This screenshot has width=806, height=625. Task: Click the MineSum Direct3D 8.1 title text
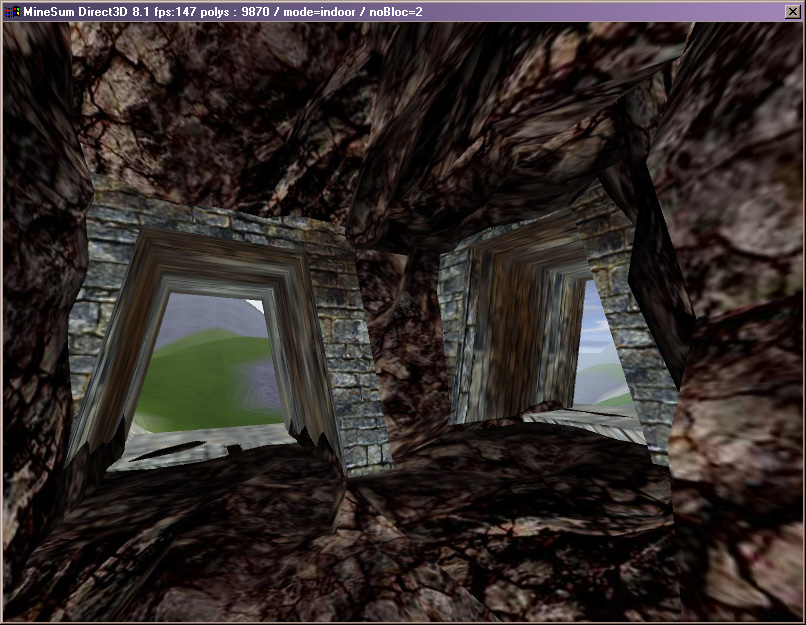point(88,11)
